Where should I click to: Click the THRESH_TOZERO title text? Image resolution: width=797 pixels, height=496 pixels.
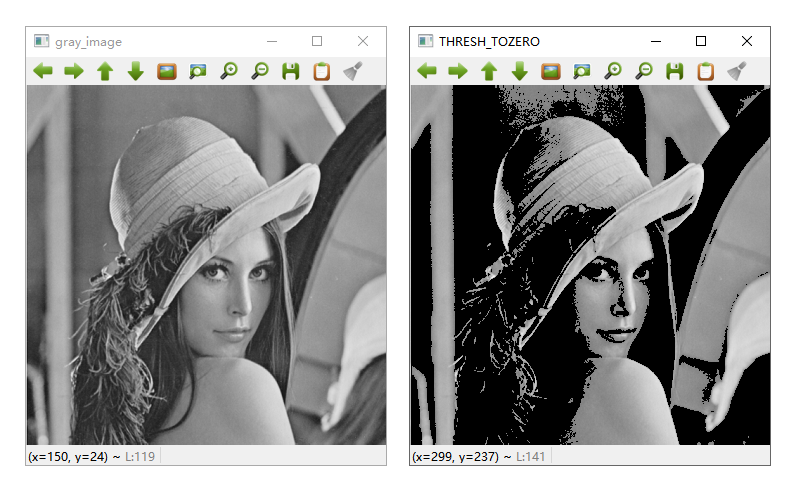pos(489,42)
